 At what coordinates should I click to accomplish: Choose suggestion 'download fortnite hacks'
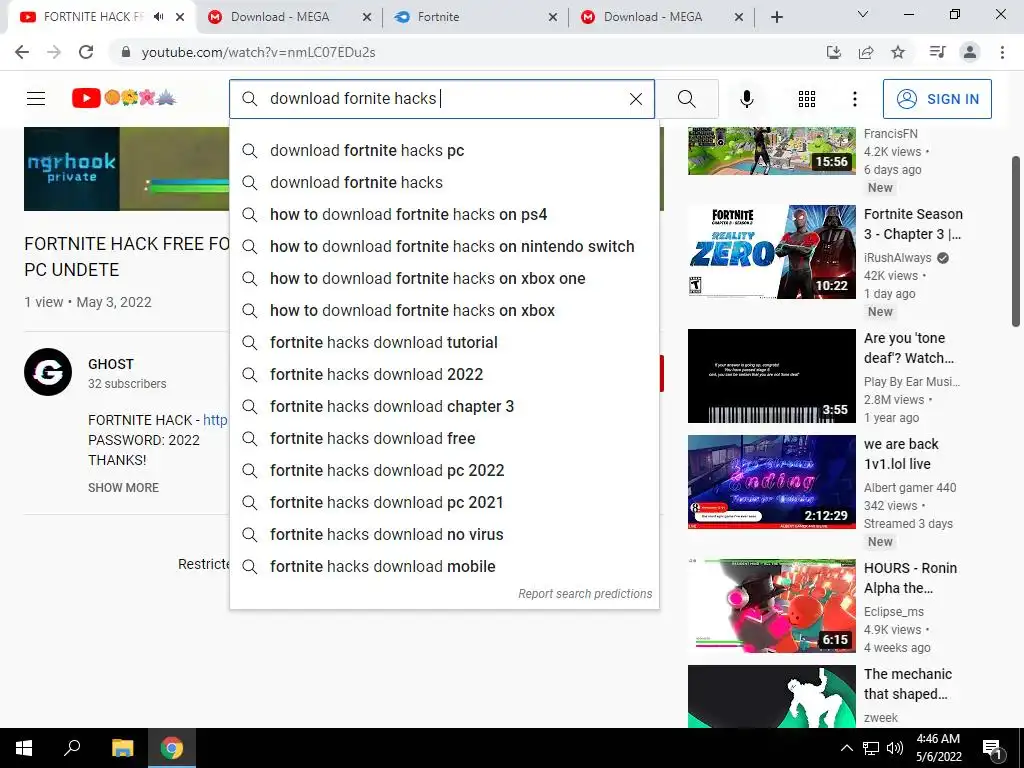pyautogui.click(x=444, y=182)
